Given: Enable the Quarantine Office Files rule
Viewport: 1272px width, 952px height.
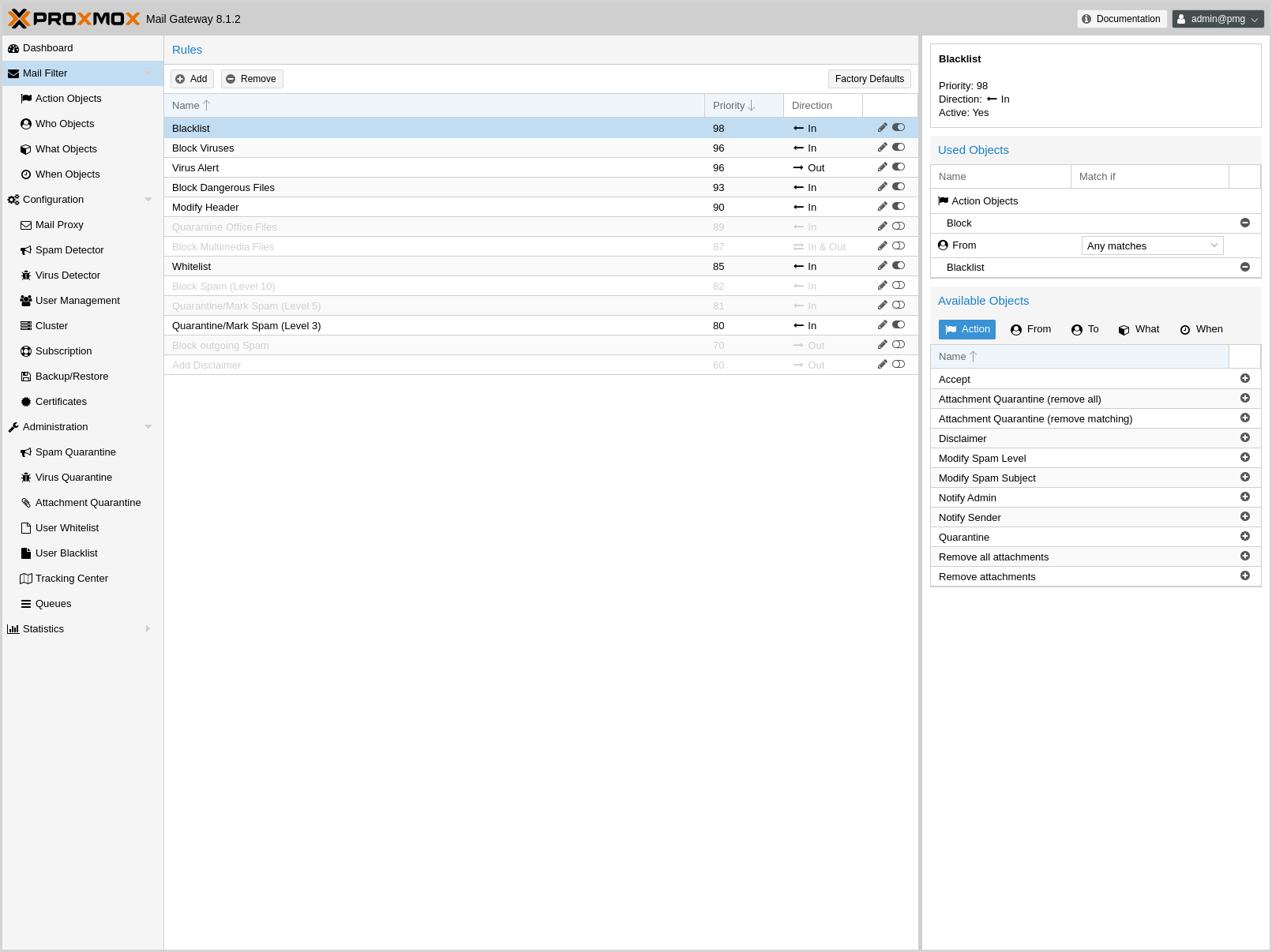Looking at the screenshot, I should pyautogui.click(x=899, y=227).
